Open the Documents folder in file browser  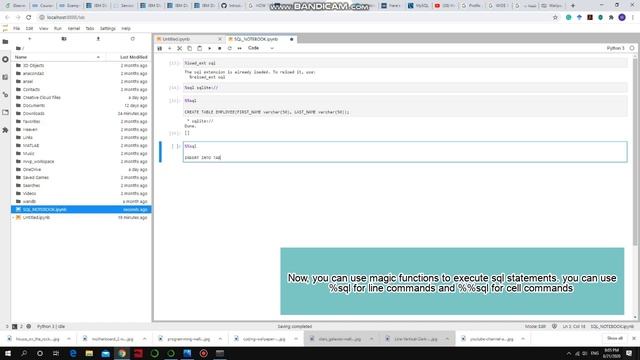pyautogui.click(x=81, y=105)
